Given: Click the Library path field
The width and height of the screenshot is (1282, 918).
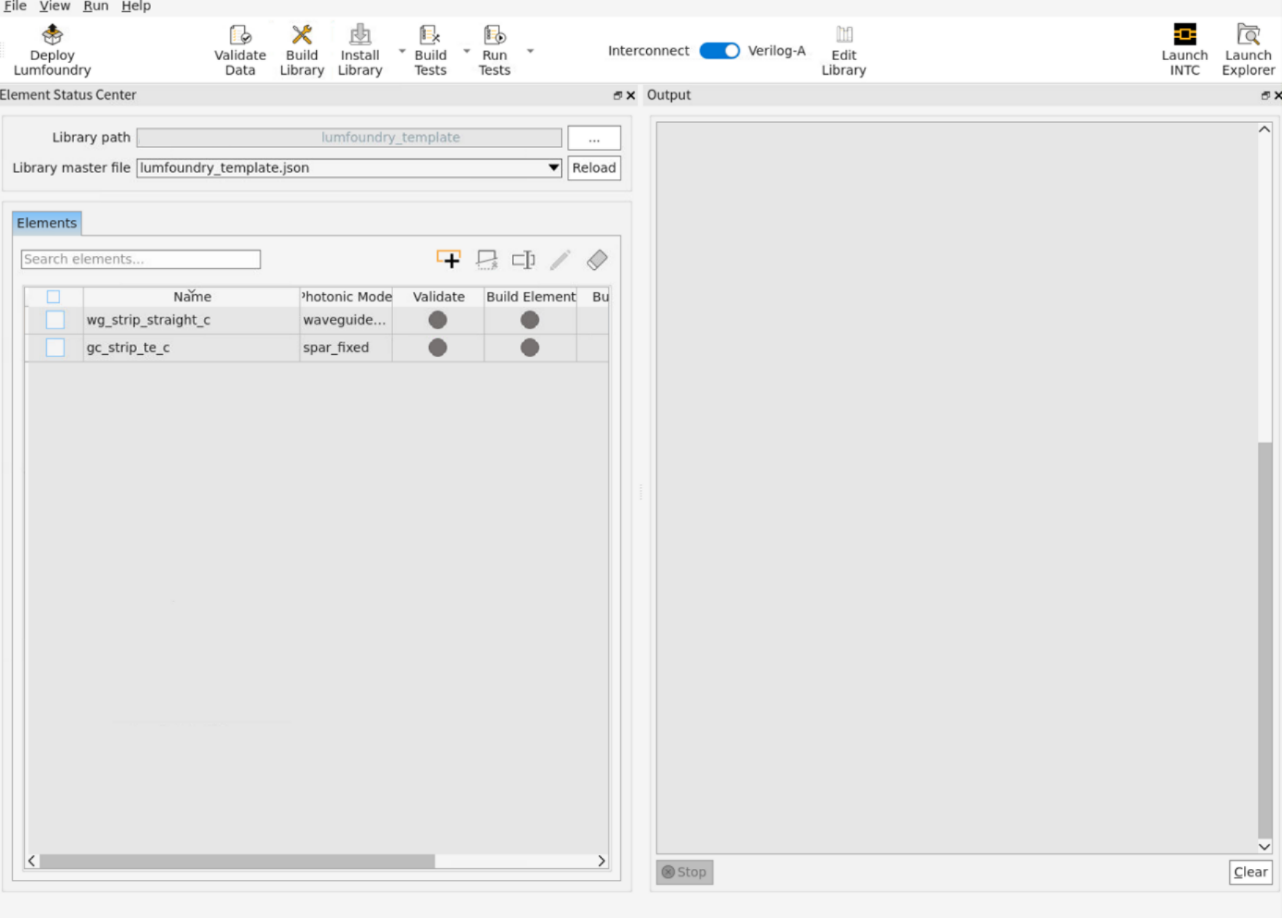Looking at the screenshot, I should click(x=349, y=138).
